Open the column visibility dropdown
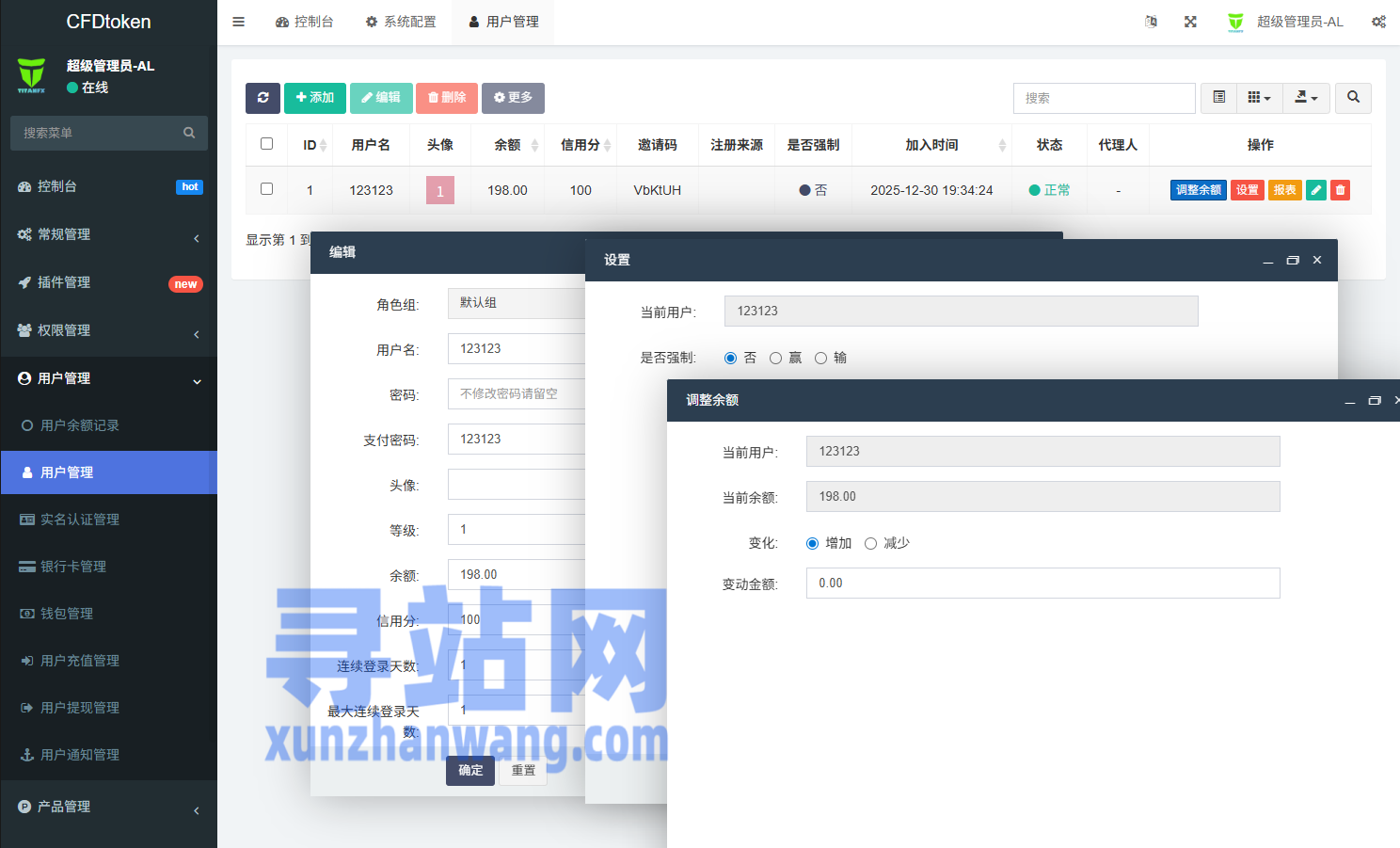The width and height of the screenshot is (1400, 848). pyautogui.click(x=1259, y=98)
